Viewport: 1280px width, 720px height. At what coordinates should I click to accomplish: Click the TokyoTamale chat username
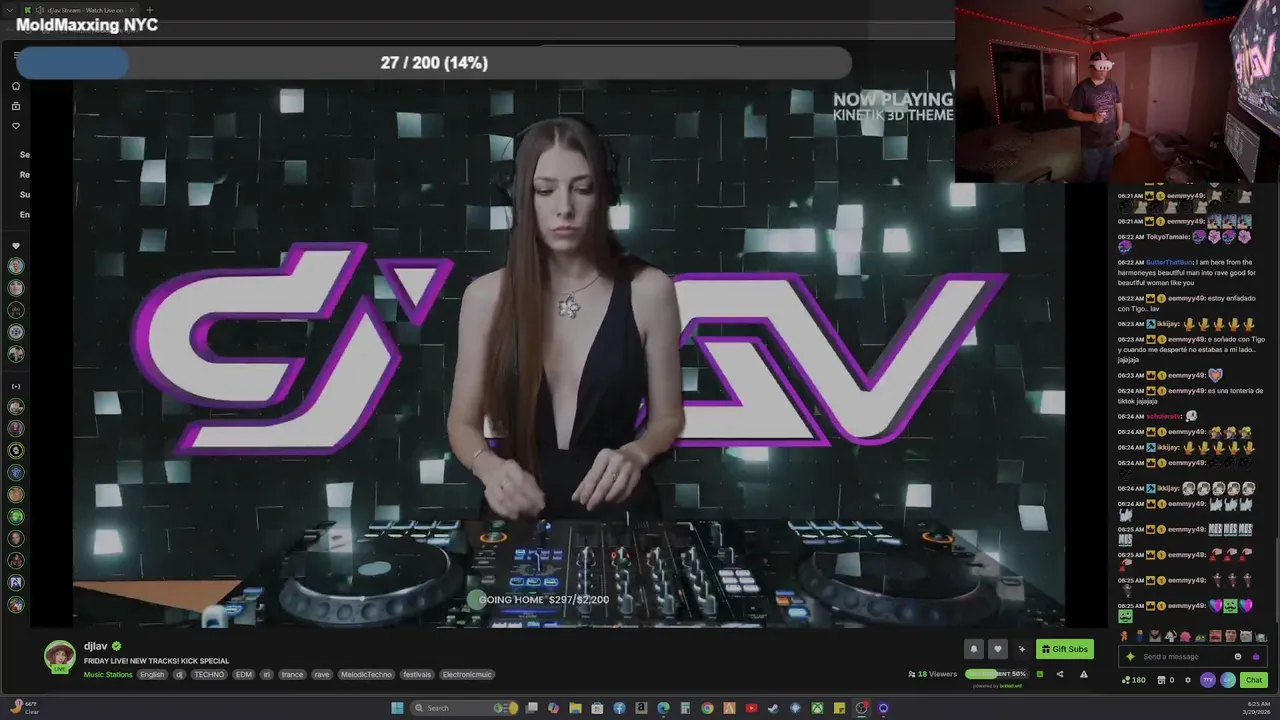1168,237
